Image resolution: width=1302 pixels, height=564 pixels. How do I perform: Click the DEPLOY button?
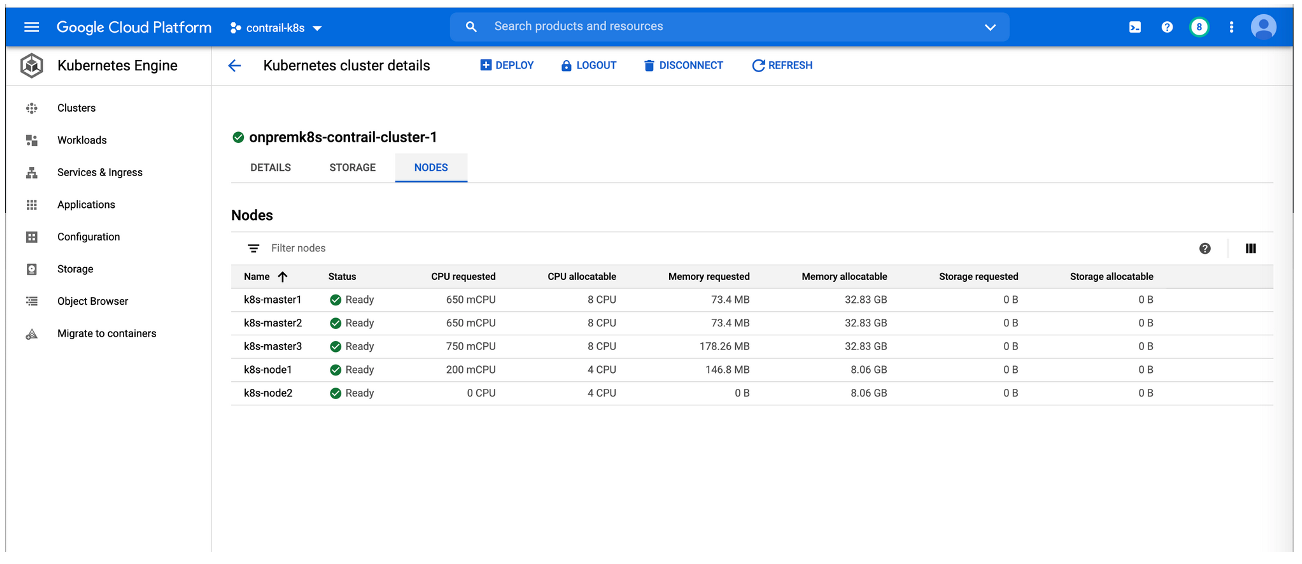point(507,66)
